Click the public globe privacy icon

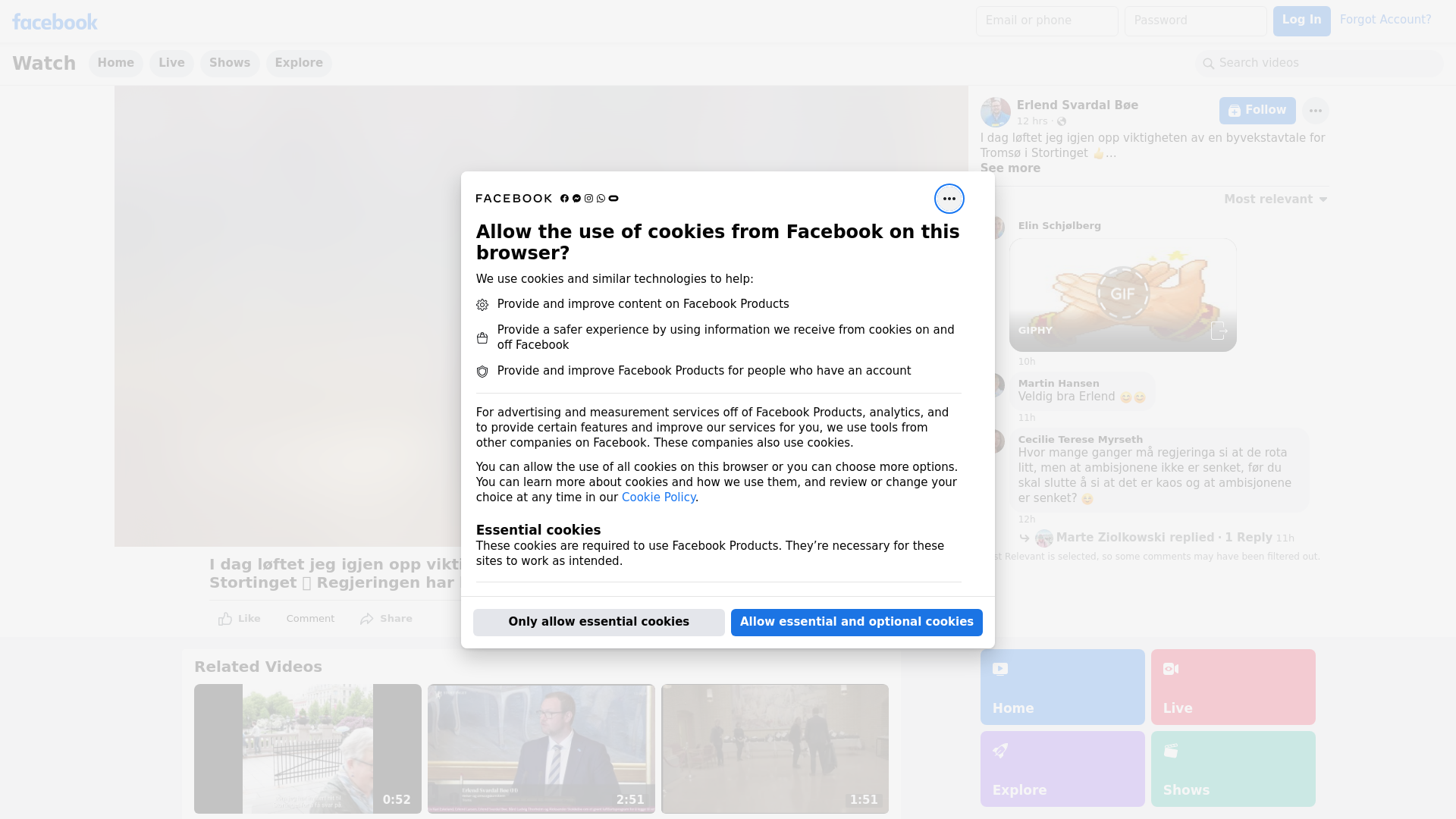[x=1062, y=121]
